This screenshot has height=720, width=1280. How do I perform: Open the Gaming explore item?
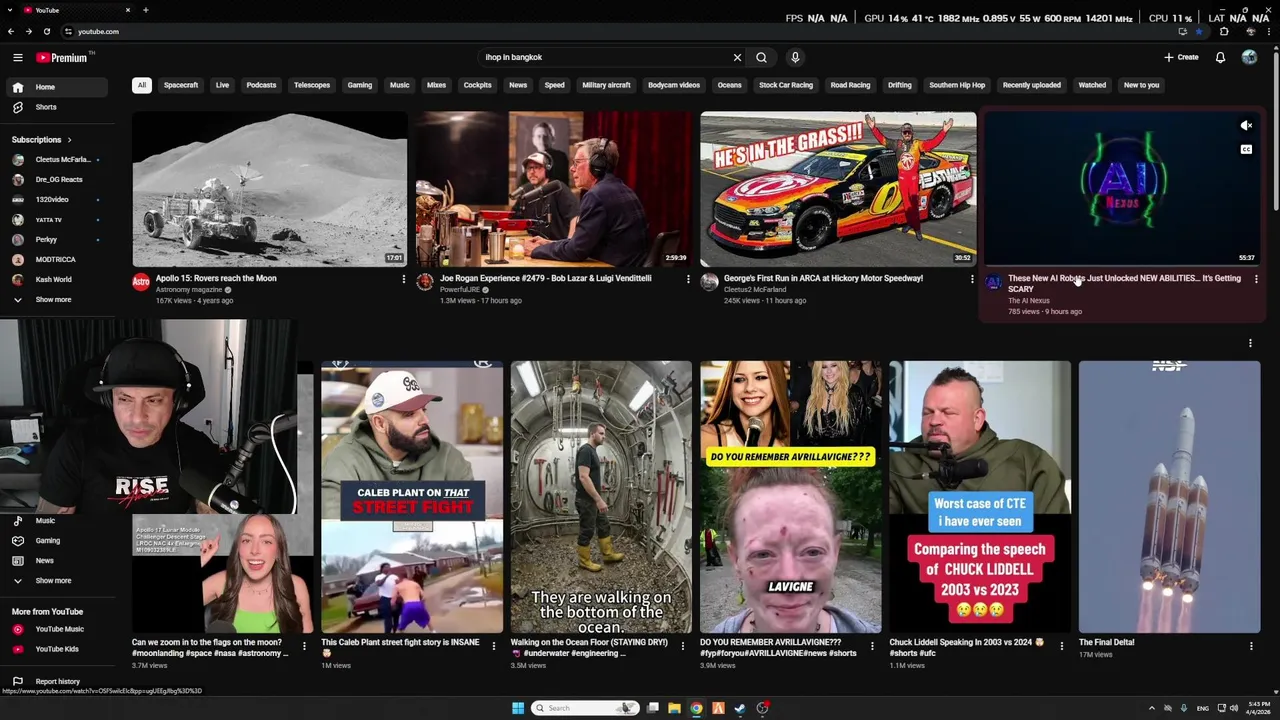click(x=55, y=541)
